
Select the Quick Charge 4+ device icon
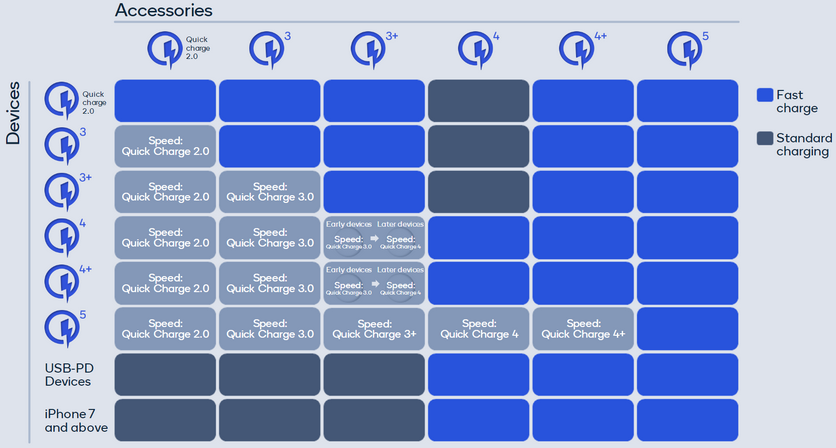[x=62, y=283]
